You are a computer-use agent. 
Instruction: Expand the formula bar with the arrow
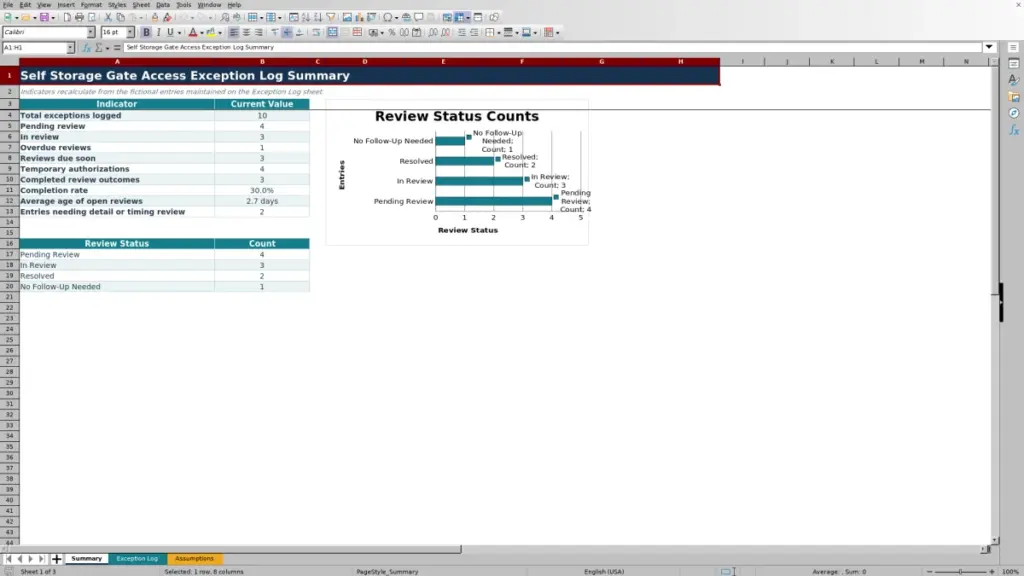(x=989, y=48)
